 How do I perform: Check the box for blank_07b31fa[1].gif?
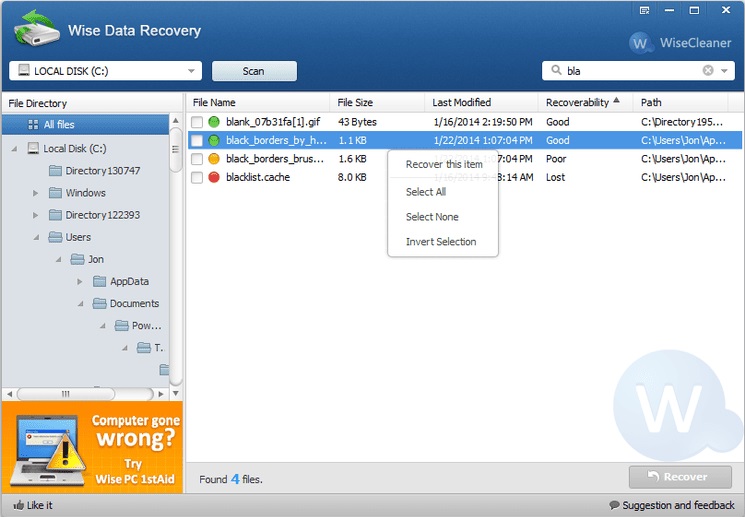197,122
